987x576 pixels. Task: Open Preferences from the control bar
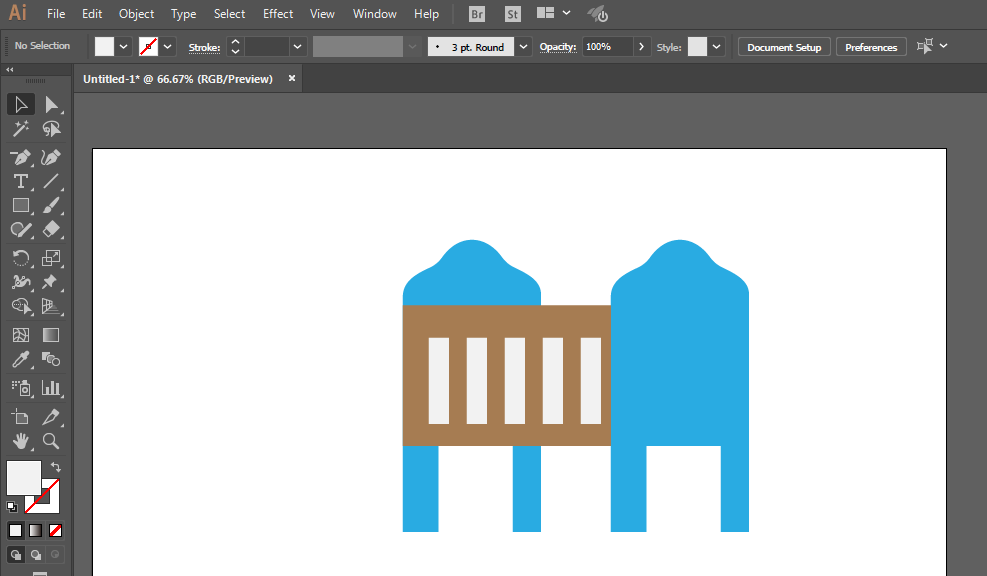[871, 47]
